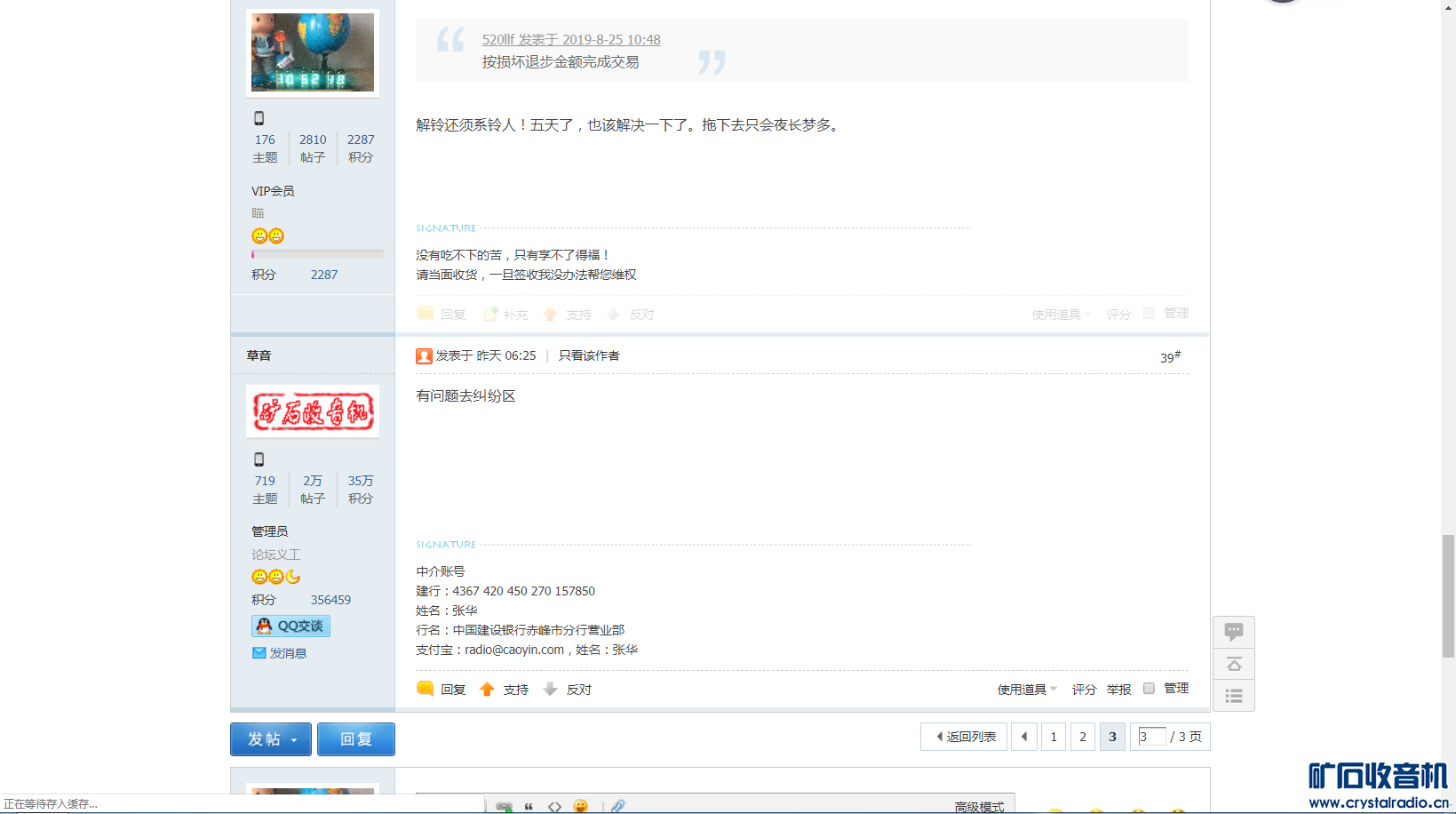Click the quote icon in the quick reply toolbar
Screen dimensions: 1456x814
pos(529,807)
